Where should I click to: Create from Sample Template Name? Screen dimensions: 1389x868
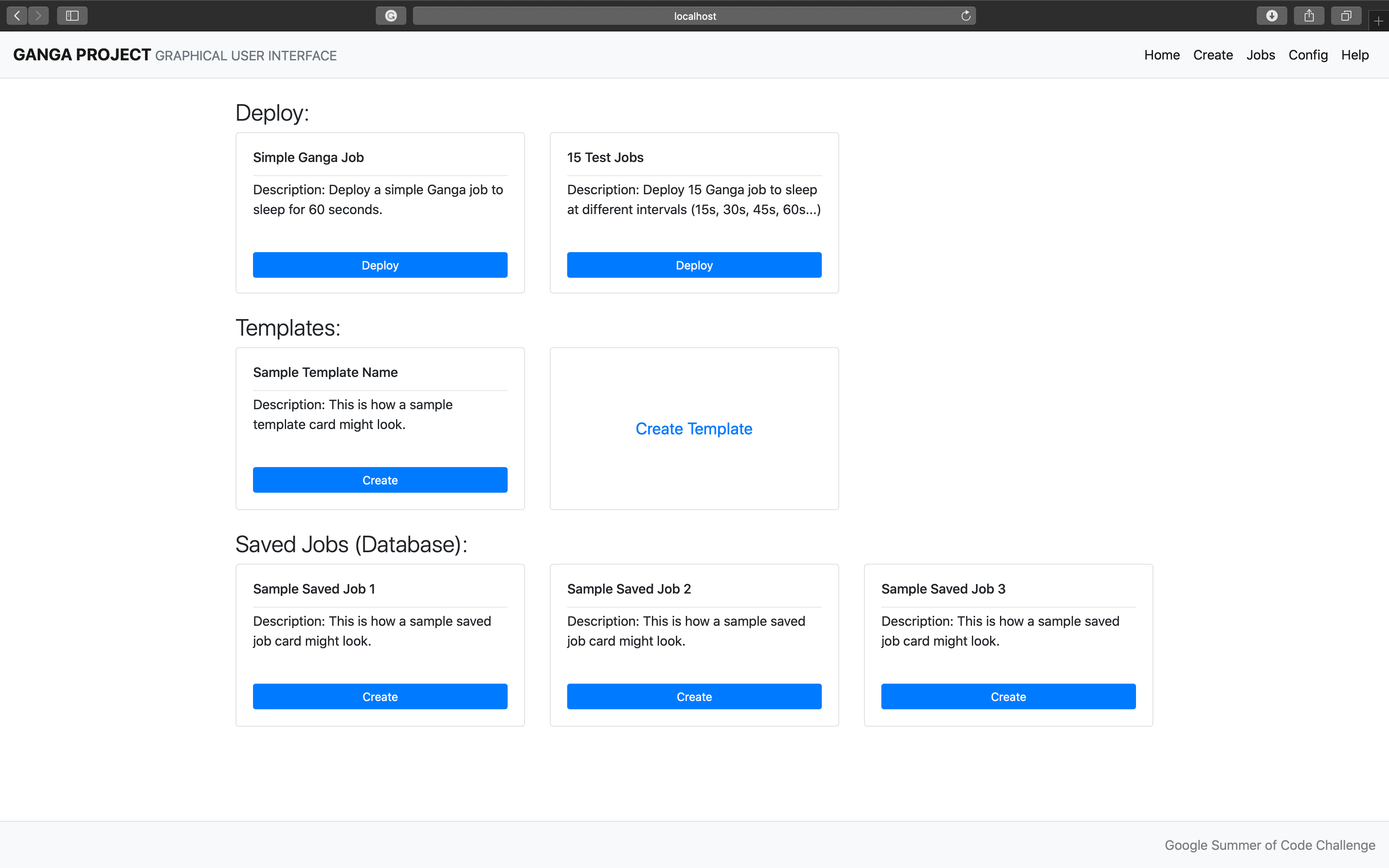click(x=380, y=480)
